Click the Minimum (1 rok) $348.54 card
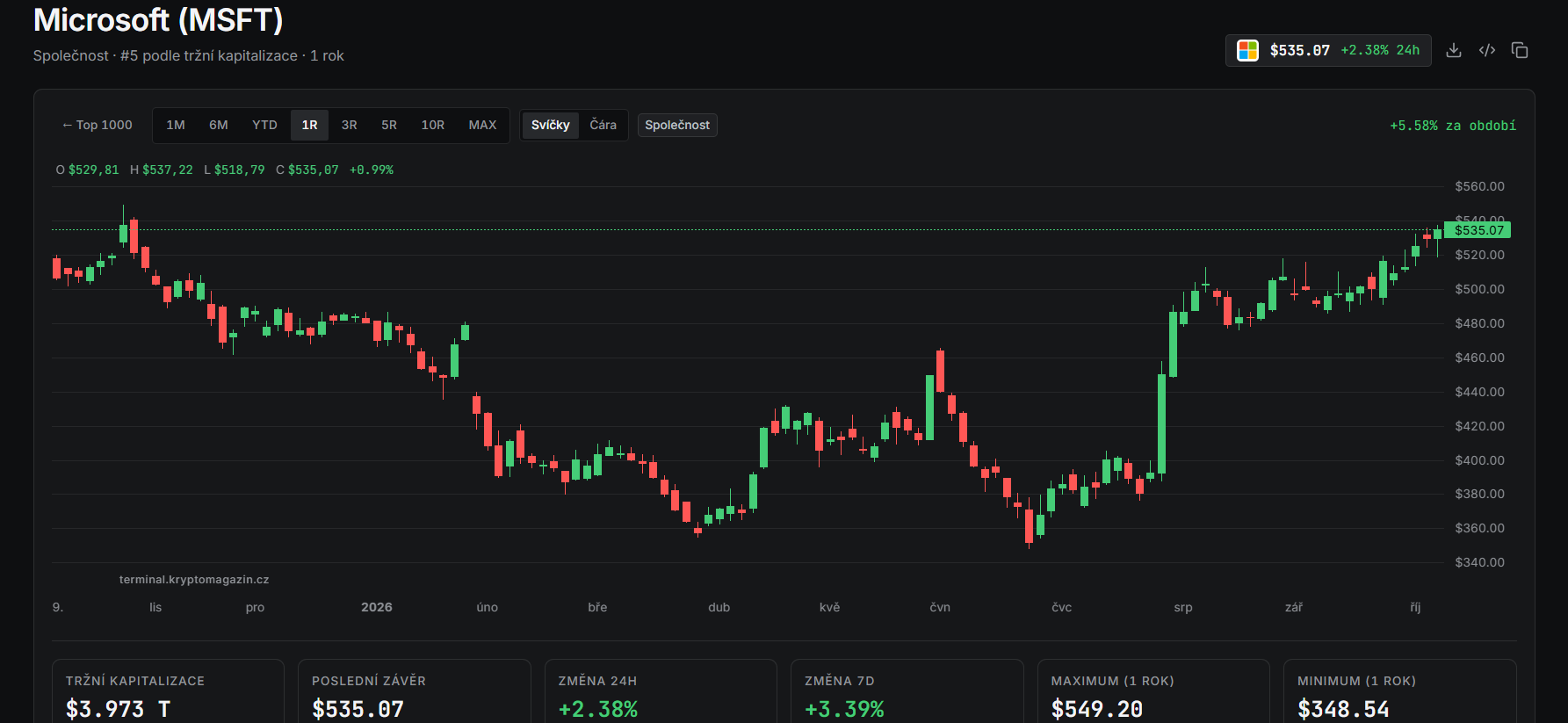This screenshot has width=1568, height=723. (1400, 692)
